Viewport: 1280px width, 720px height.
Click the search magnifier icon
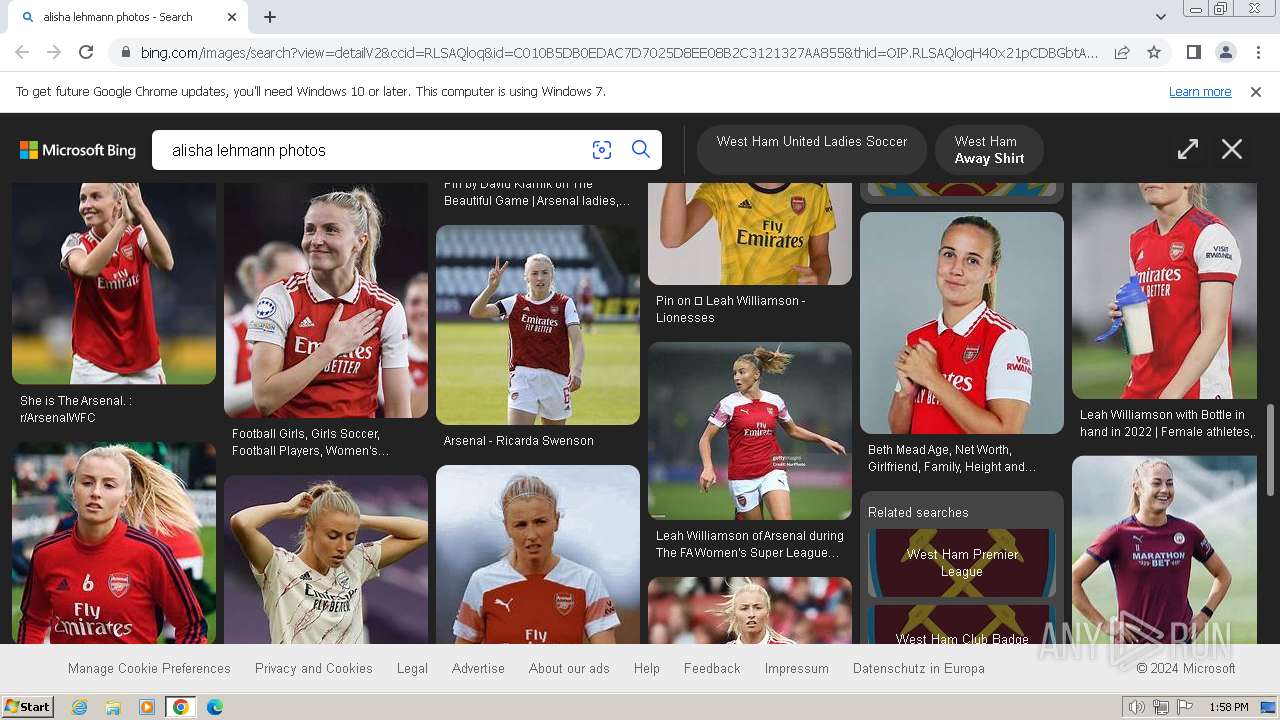(x=641, y=150)
